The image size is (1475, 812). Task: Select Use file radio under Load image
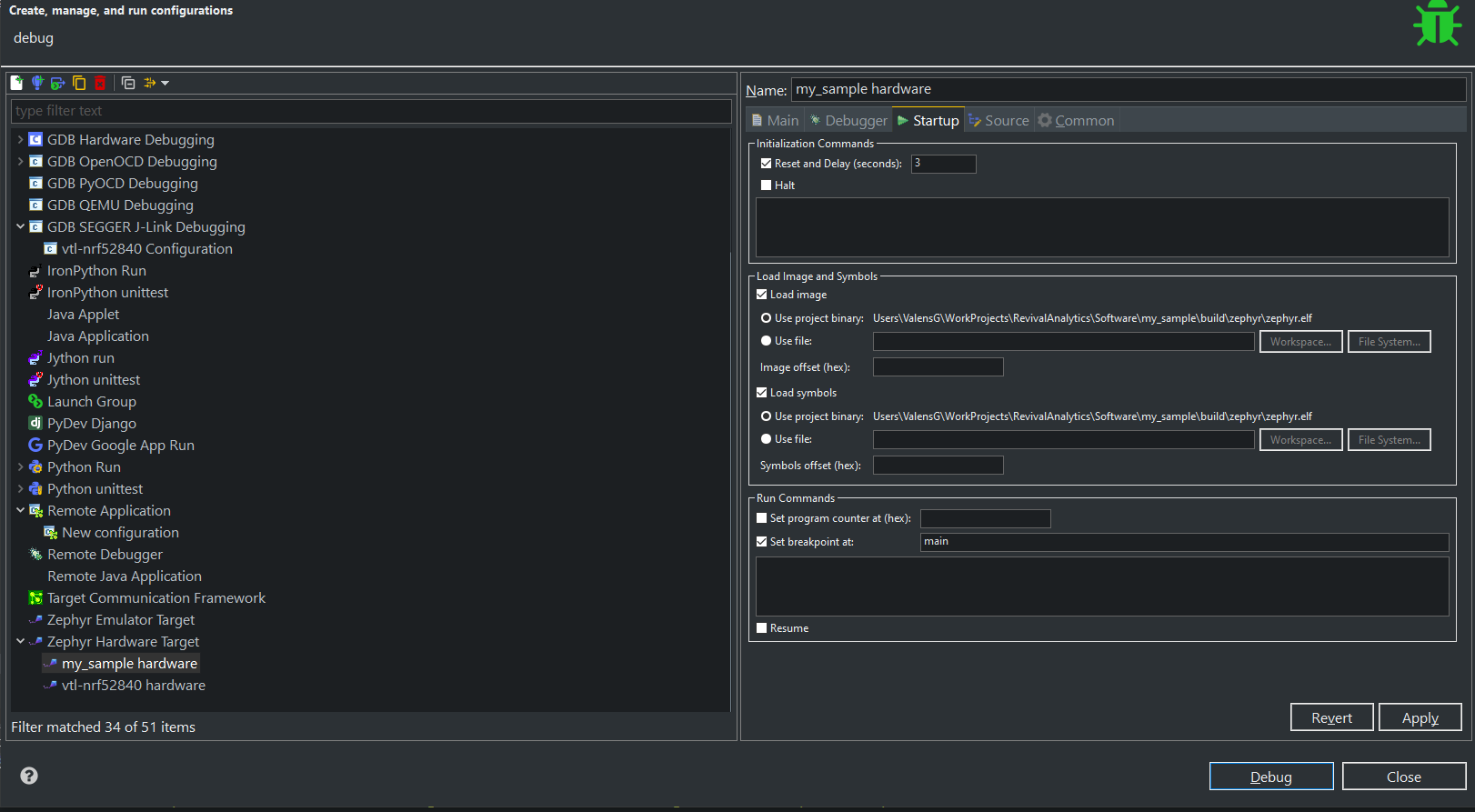coord(766,341)
